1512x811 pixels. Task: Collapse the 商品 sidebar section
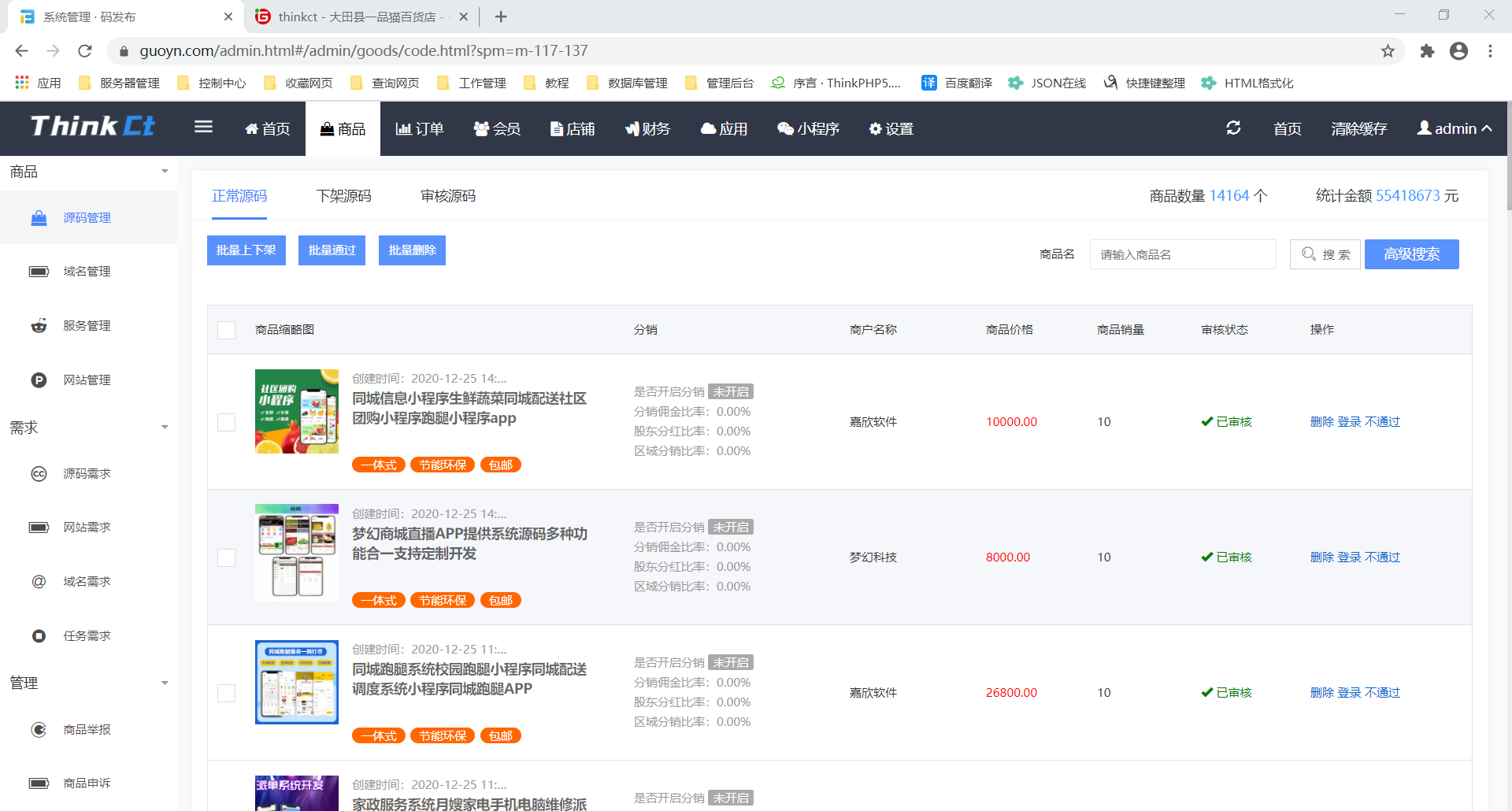coord(165,172)
